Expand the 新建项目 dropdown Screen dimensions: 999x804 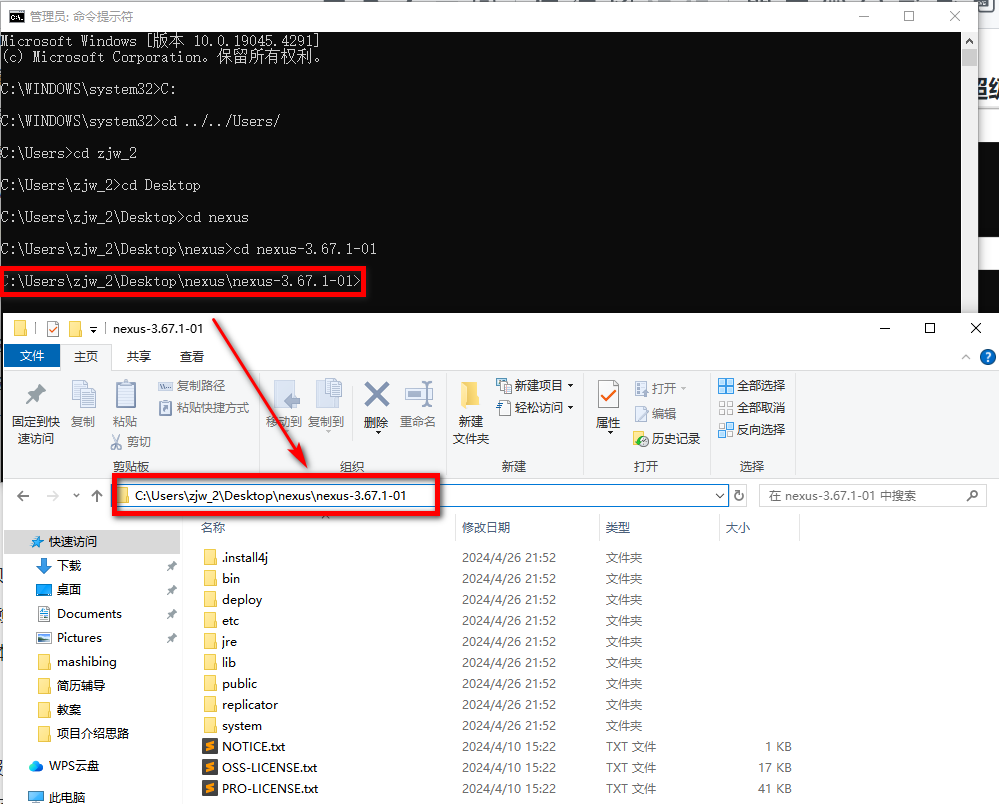tap(570, 386)
